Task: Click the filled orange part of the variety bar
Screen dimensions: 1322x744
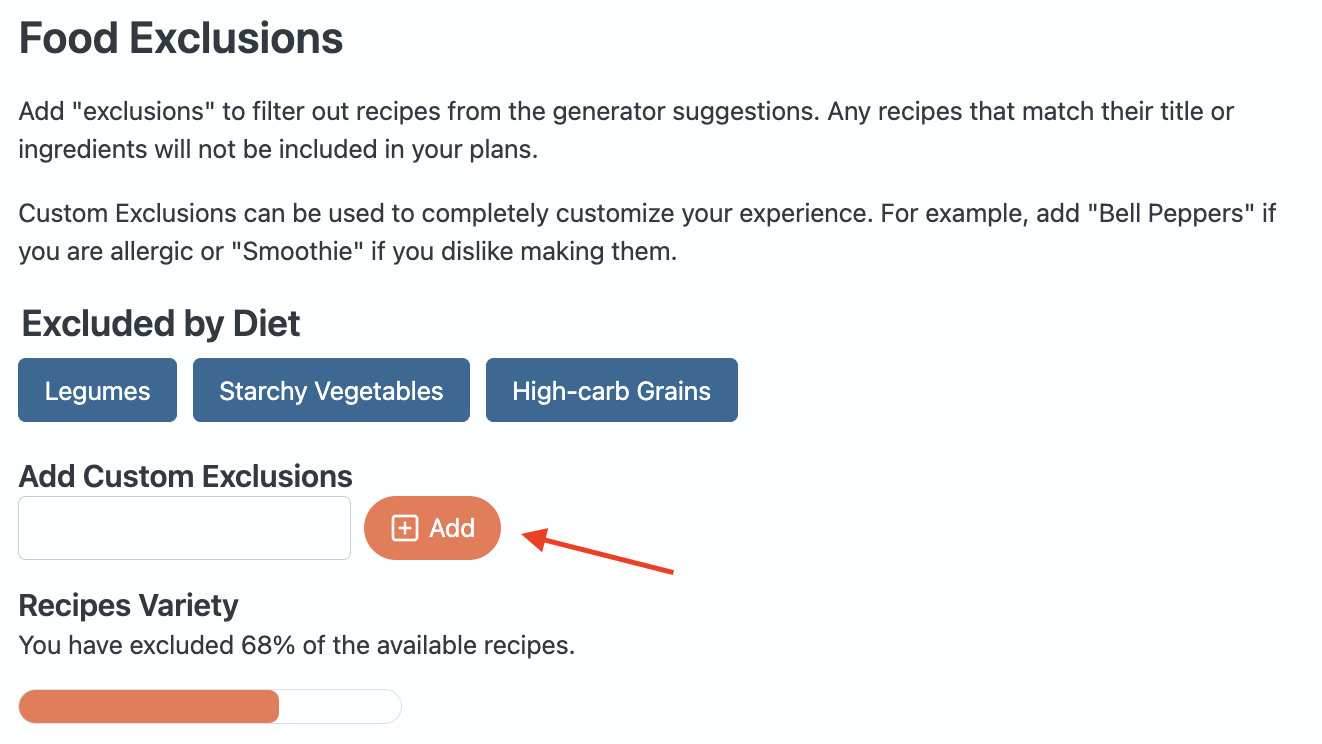Action: pos(148,706)
